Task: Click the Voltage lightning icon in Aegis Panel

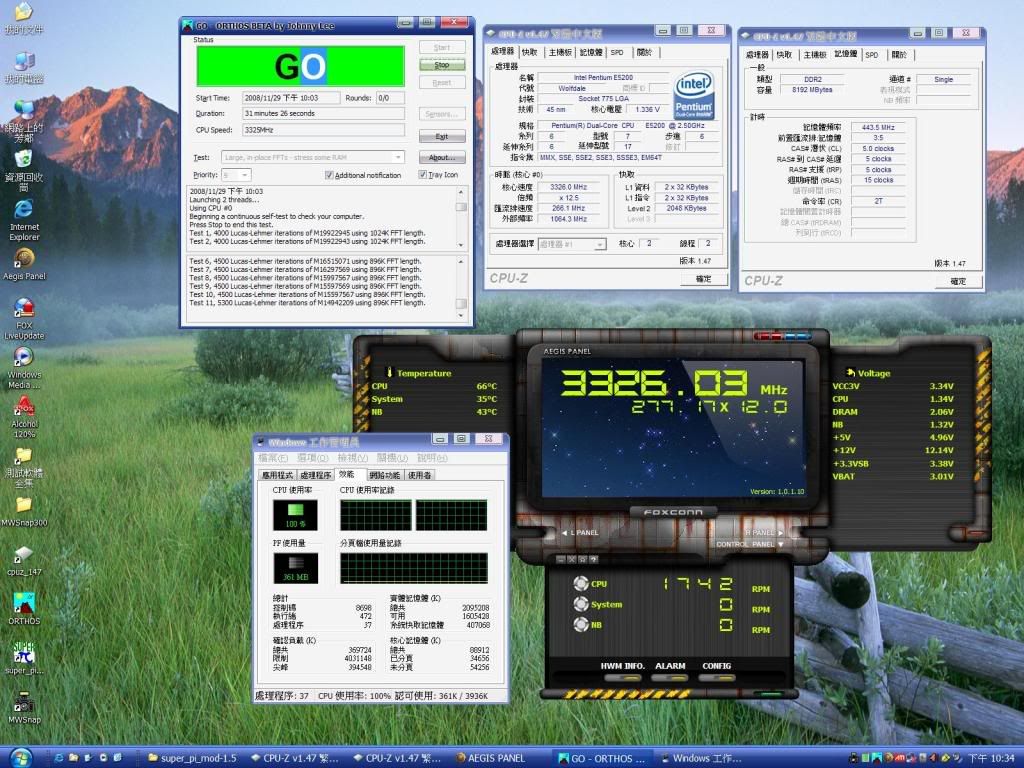Action: pos(850,372)
